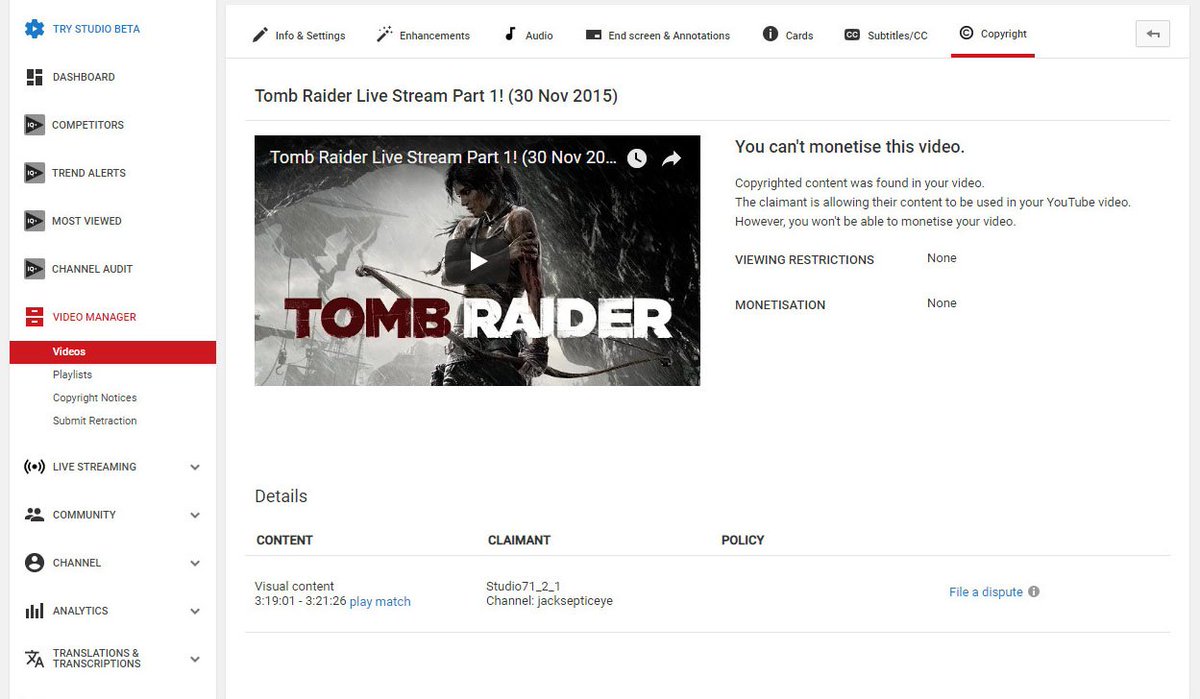Open Copyright Notices submenu item
This screenshot has width=1200, height=699.
[x=95, y=398]
